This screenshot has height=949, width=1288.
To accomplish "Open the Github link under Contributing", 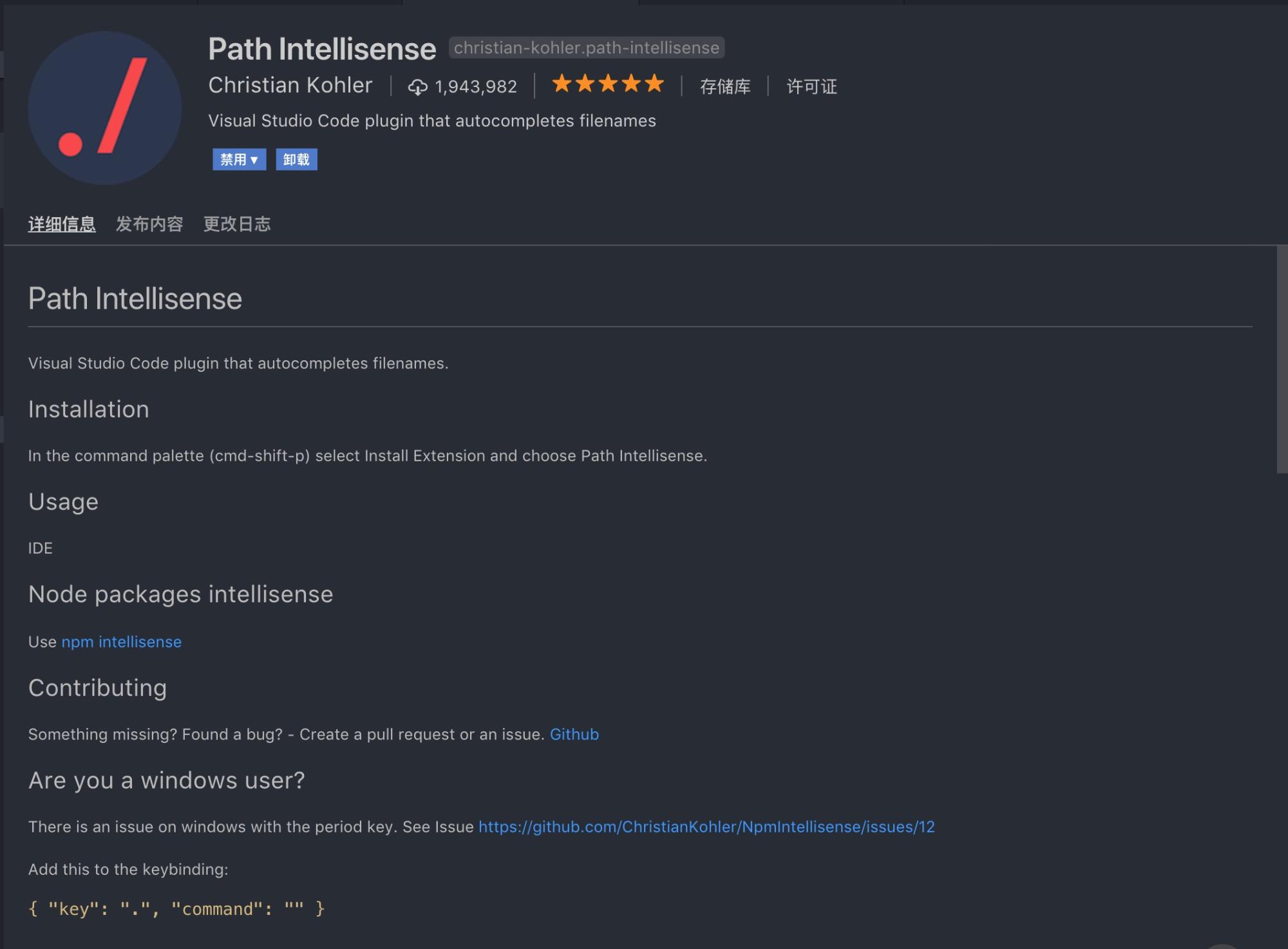I will pyautogui.click(x=574, y=734).
